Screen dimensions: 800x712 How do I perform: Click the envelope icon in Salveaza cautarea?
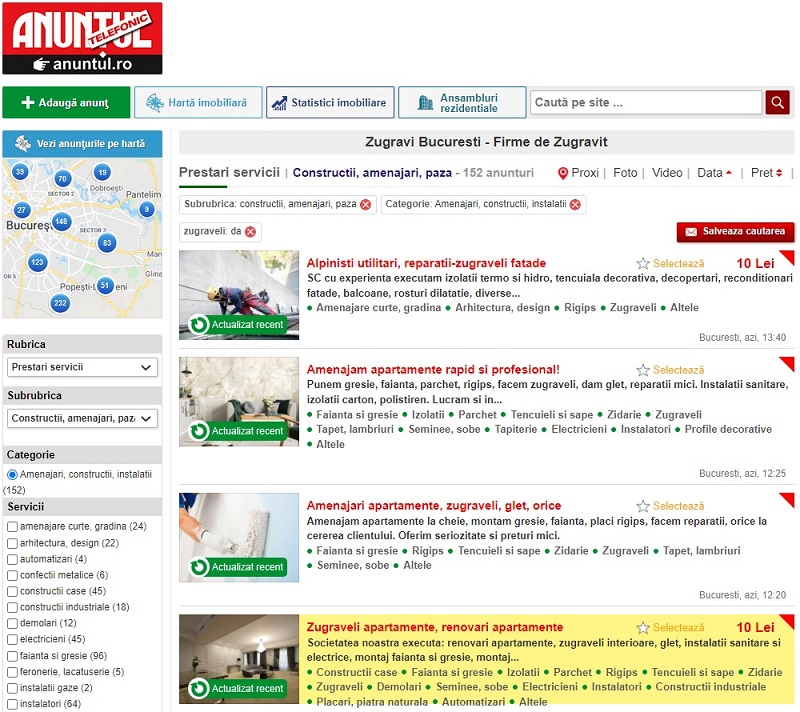pyautogui.click(x=691, y=232)
